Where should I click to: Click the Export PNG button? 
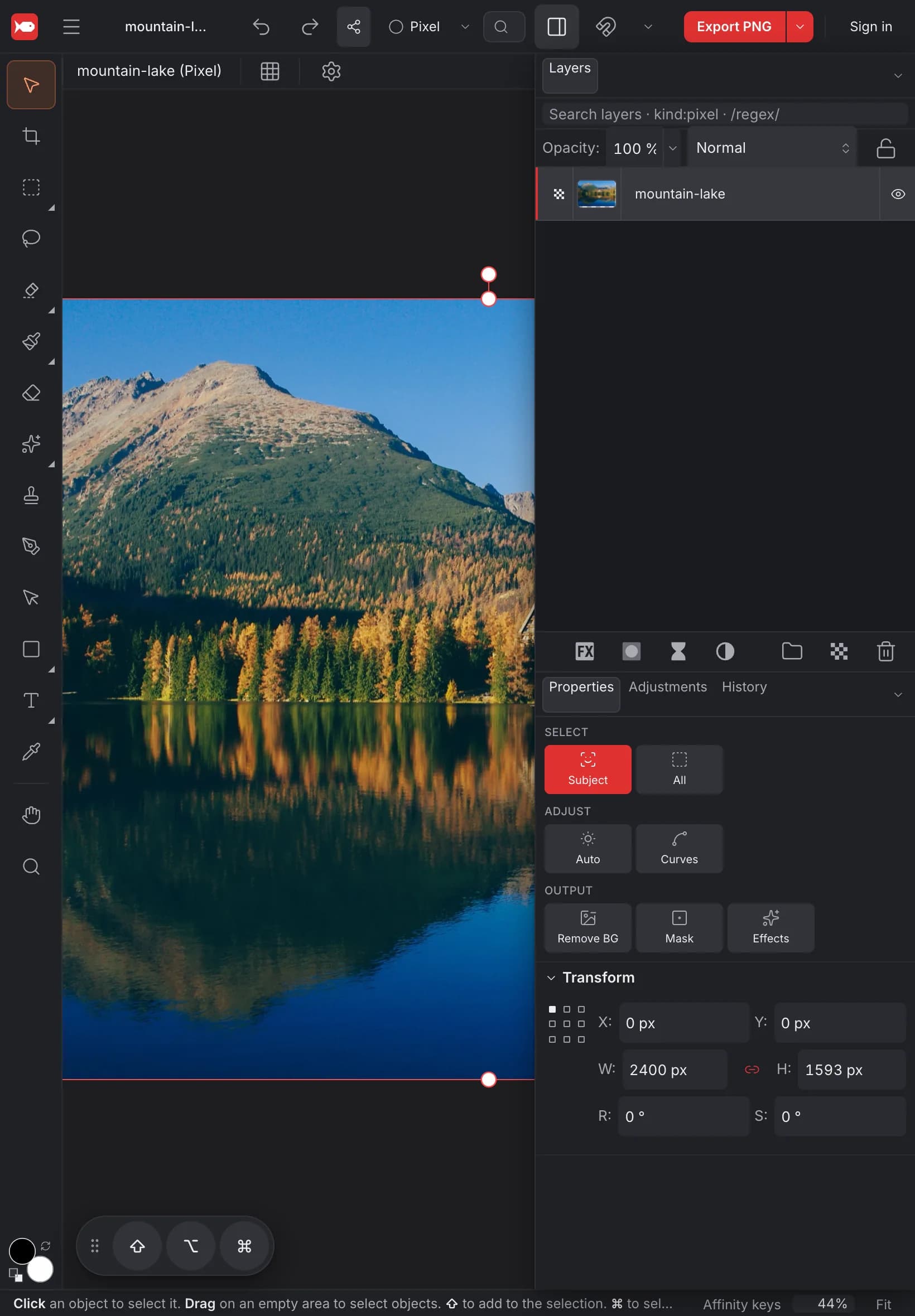tap(734, 27)
